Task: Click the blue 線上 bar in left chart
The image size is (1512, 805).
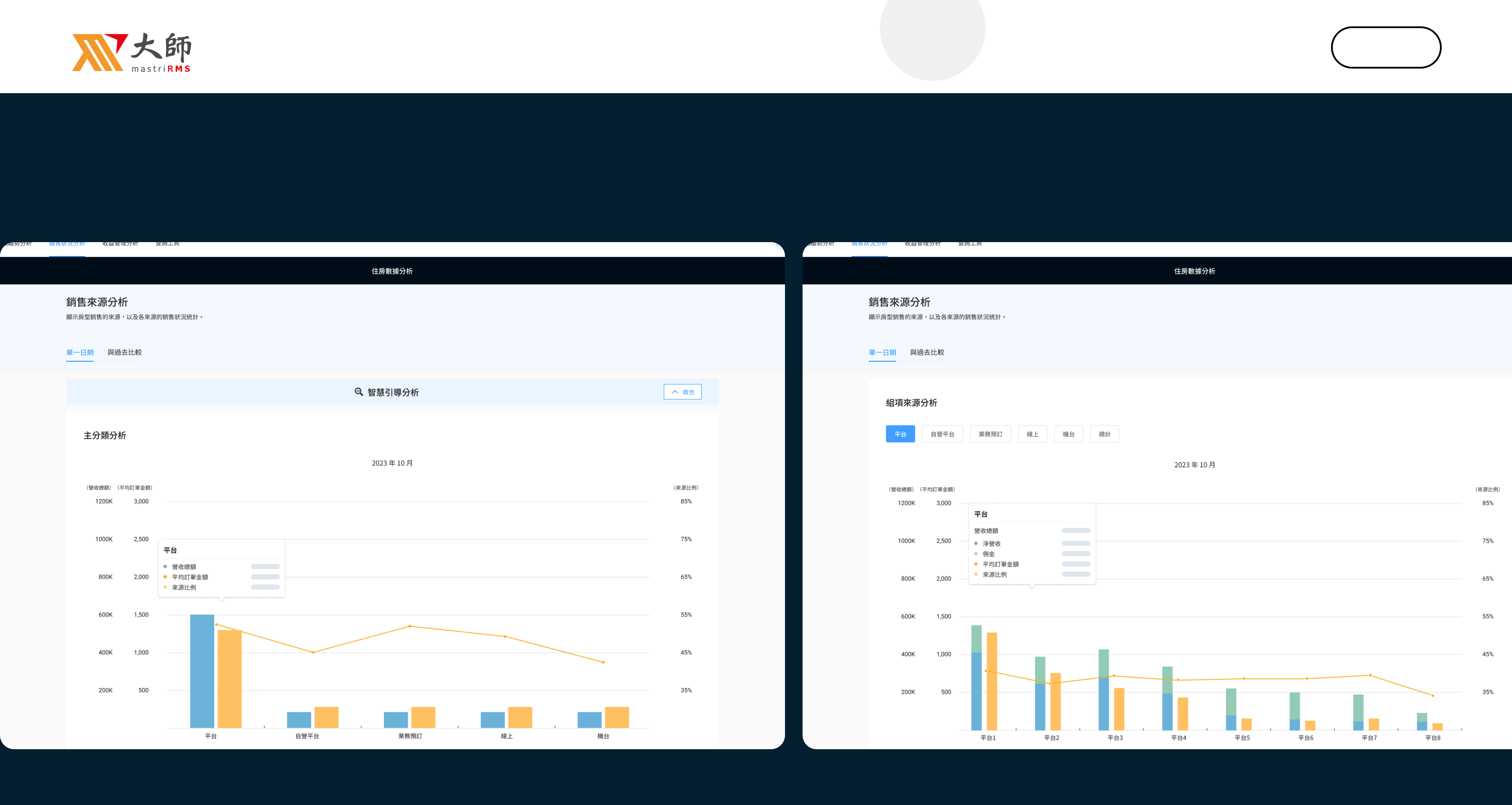Action: pyautogui.click(x=492, y=720)
